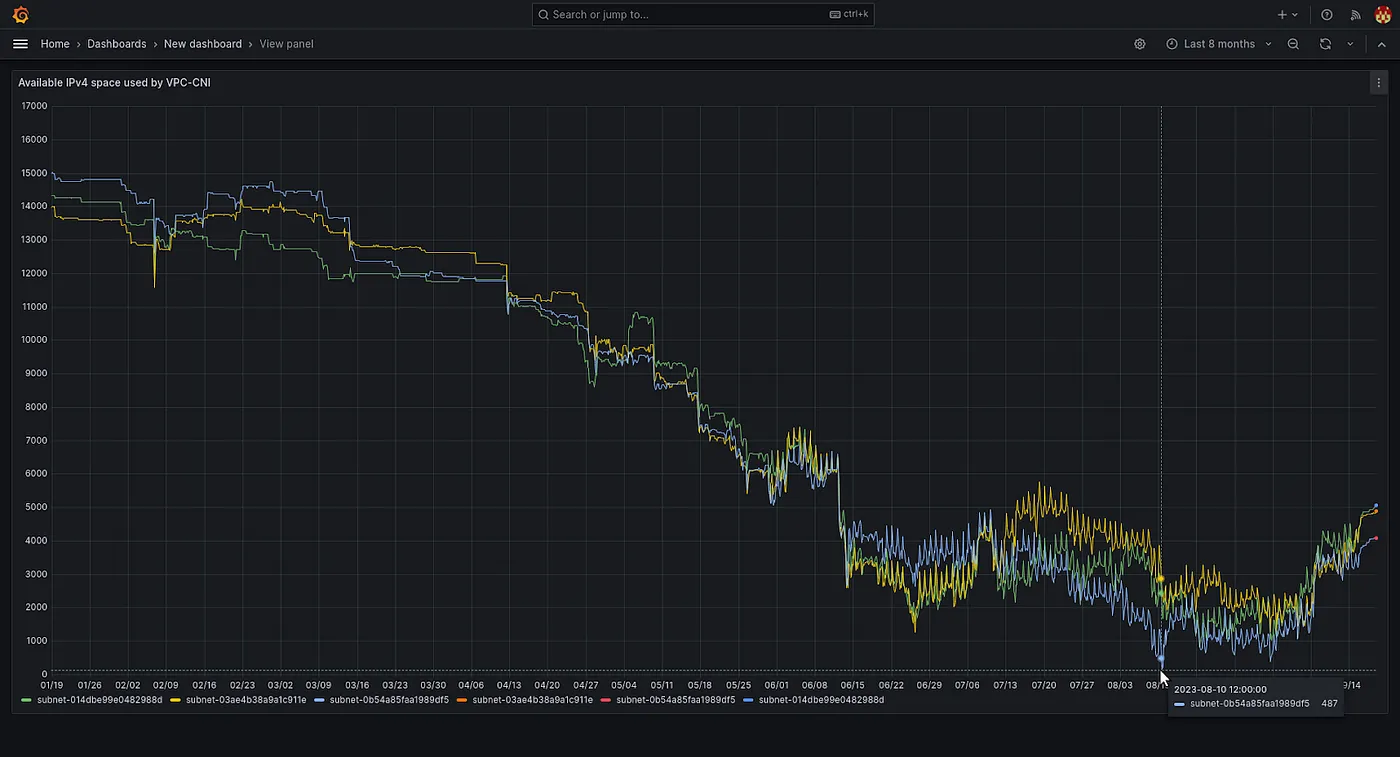Zoom out the time range
Image resolution: width=1400 pixels, height=757 pixels.
click(x=1293, y=44)
